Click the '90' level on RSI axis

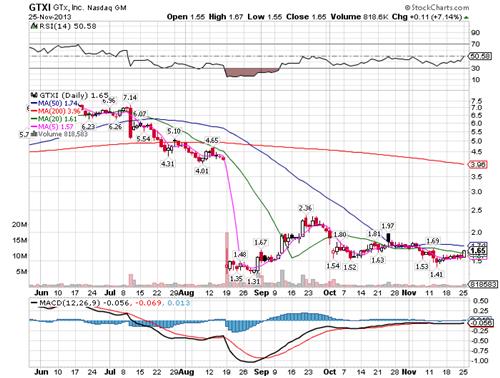475,33
